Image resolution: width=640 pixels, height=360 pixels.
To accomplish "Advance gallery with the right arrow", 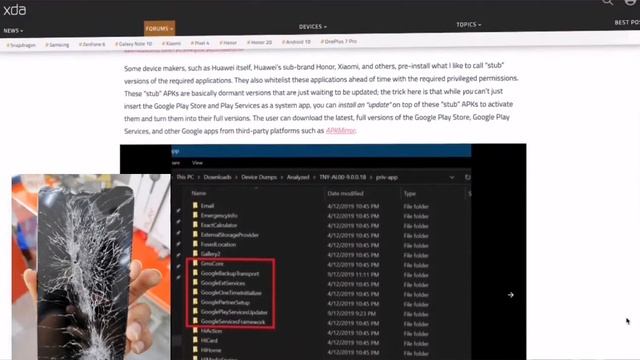I will tap(511, 295).
